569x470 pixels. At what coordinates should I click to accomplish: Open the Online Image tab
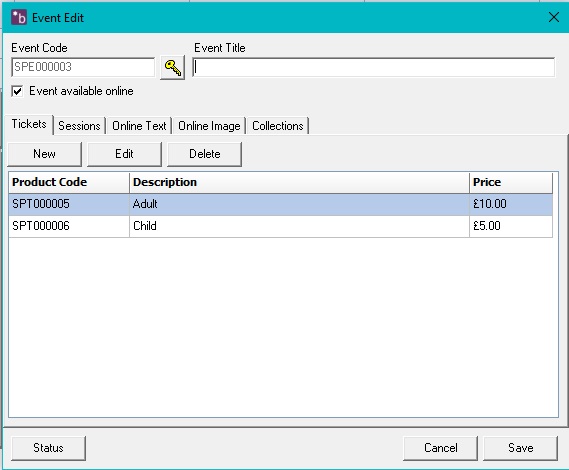coord(209,126)
